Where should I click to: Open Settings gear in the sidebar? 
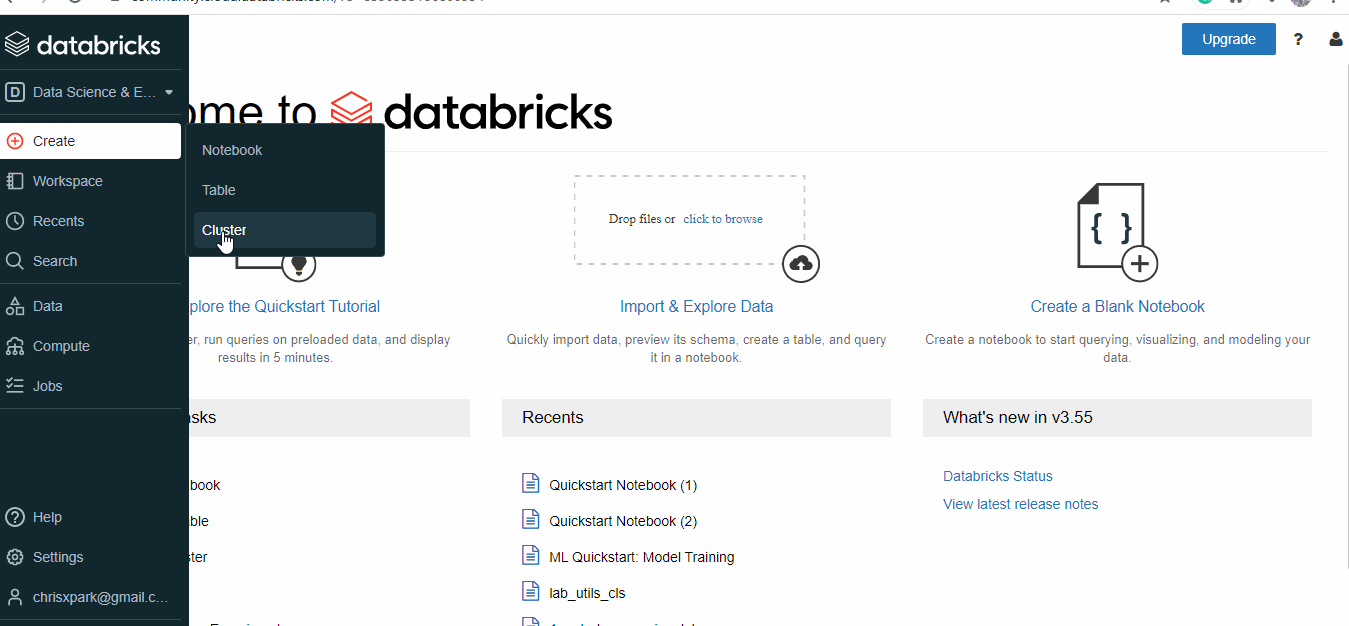tap(15, 557)
